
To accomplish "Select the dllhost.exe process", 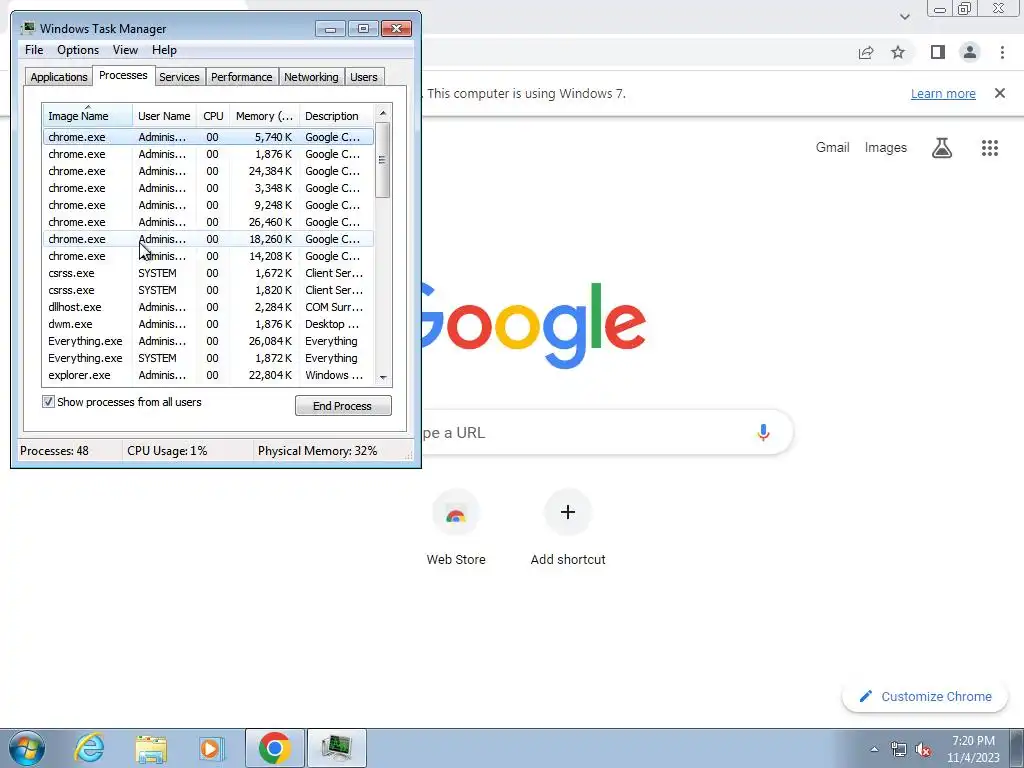I will 209,307.
